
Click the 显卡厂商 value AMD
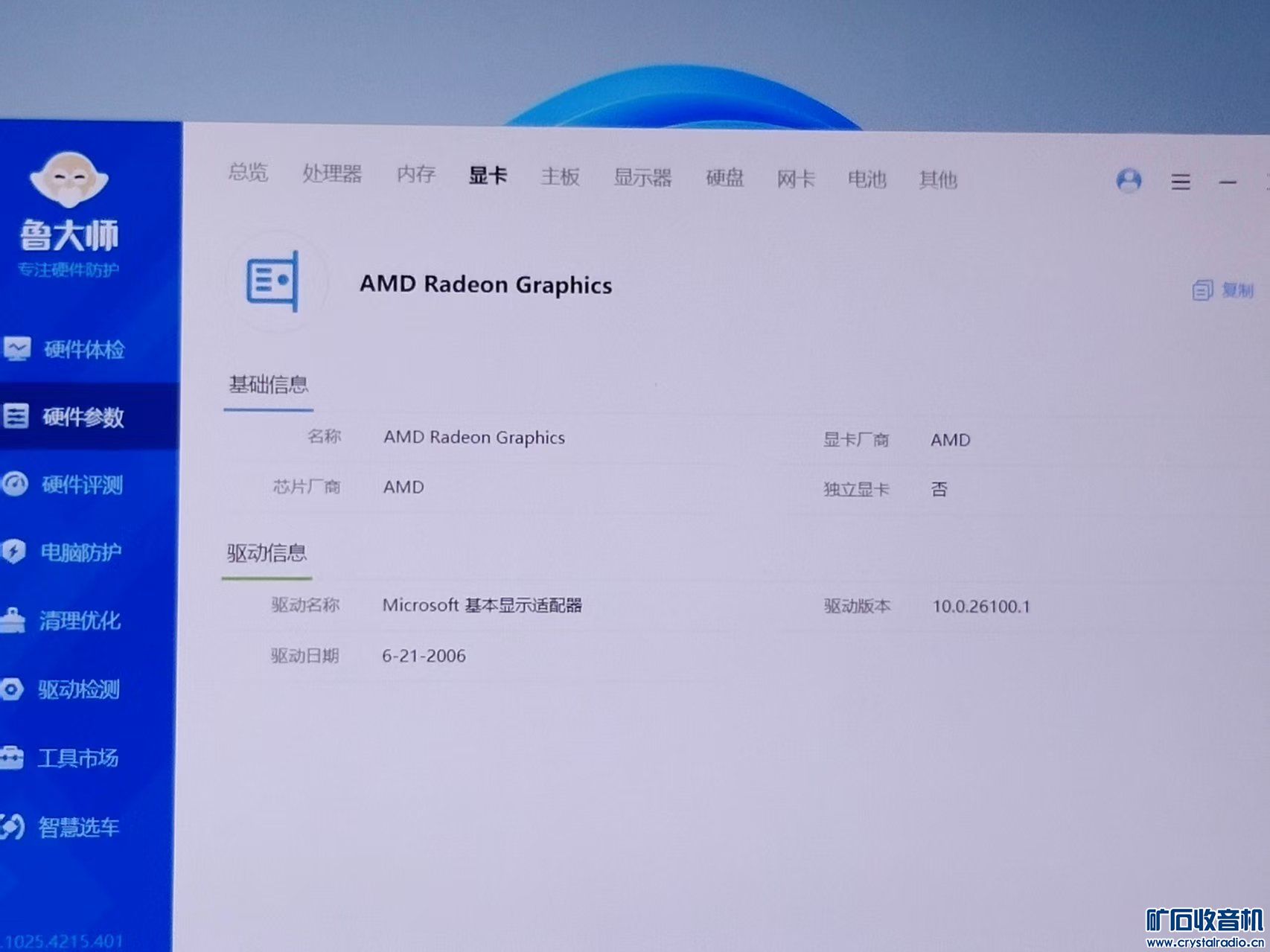(x=951, y=440)
